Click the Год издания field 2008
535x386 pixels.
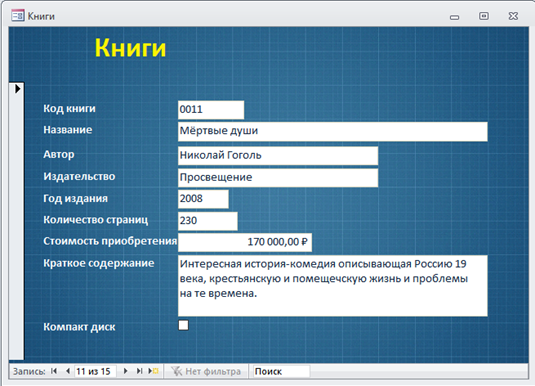203,199
